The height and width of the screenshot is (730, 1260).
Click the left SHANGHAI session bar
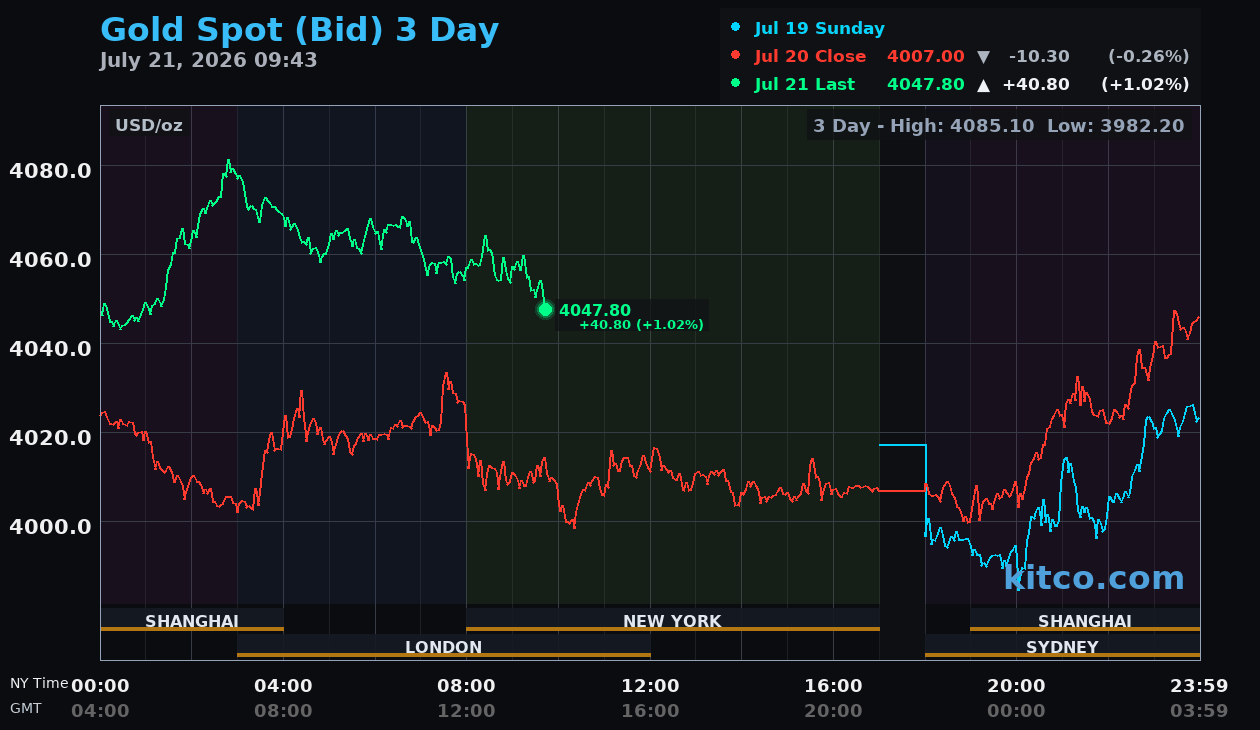click(192, 621)
